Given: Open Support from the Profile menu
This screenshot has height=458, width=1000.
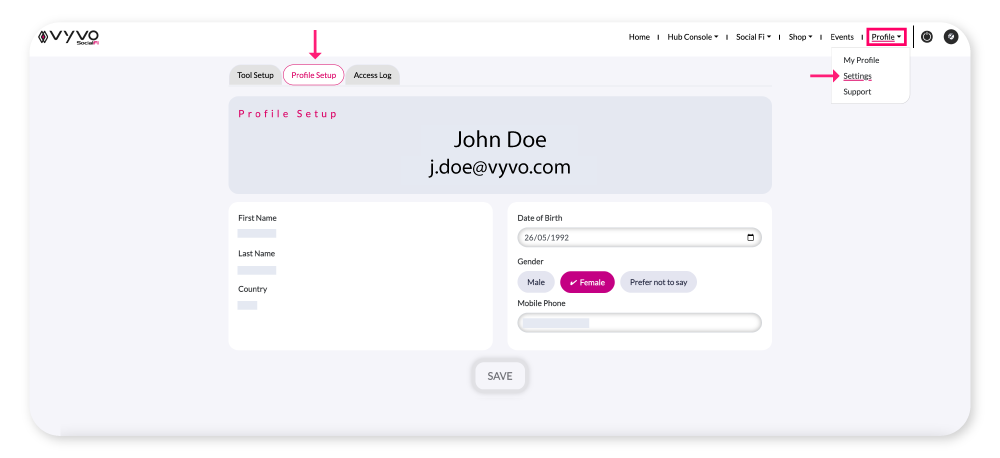Looking at the screenshot, I should 857,92.
